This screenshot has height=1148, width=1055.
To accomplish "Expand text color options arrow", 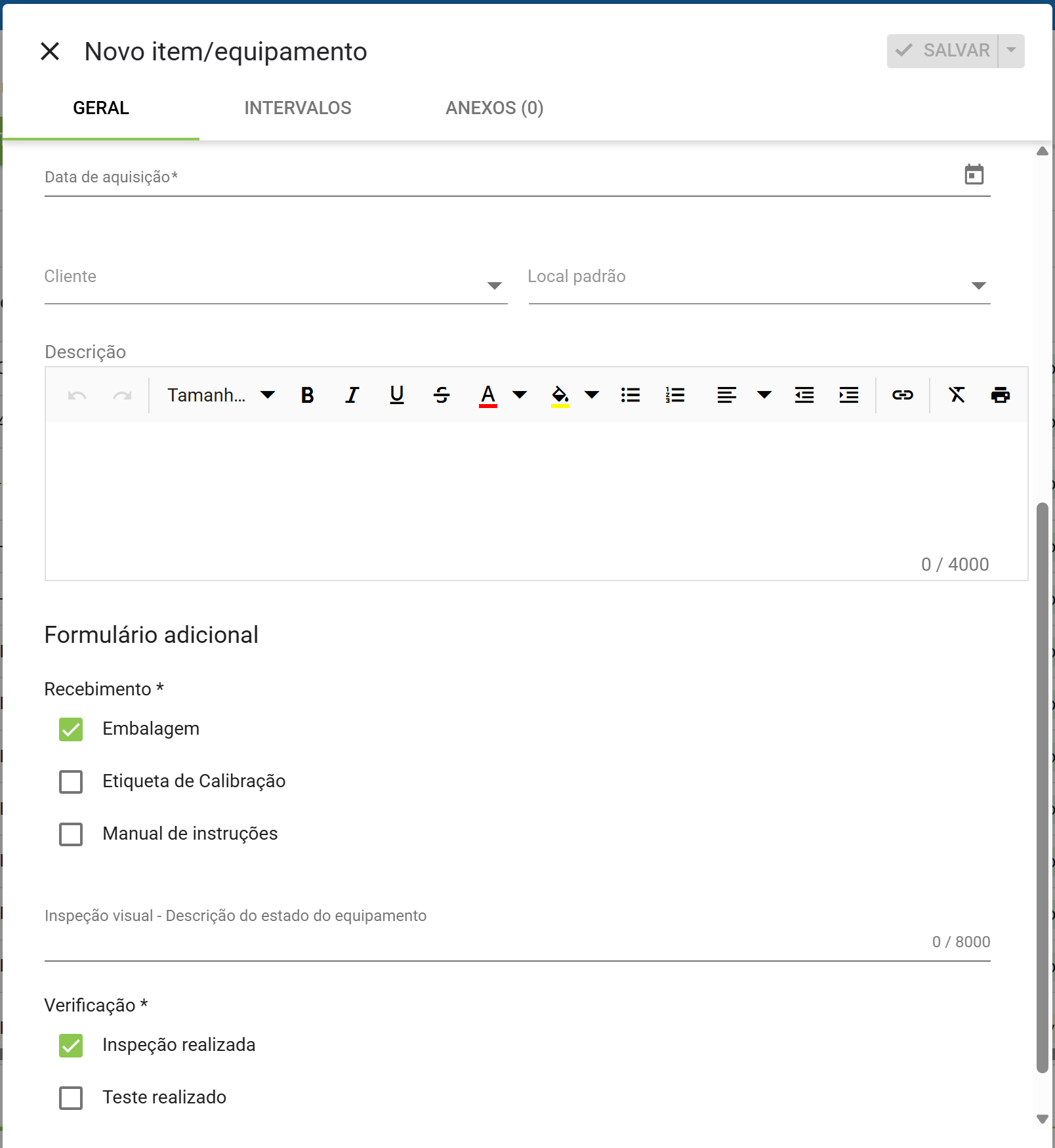I will [520, 395].
